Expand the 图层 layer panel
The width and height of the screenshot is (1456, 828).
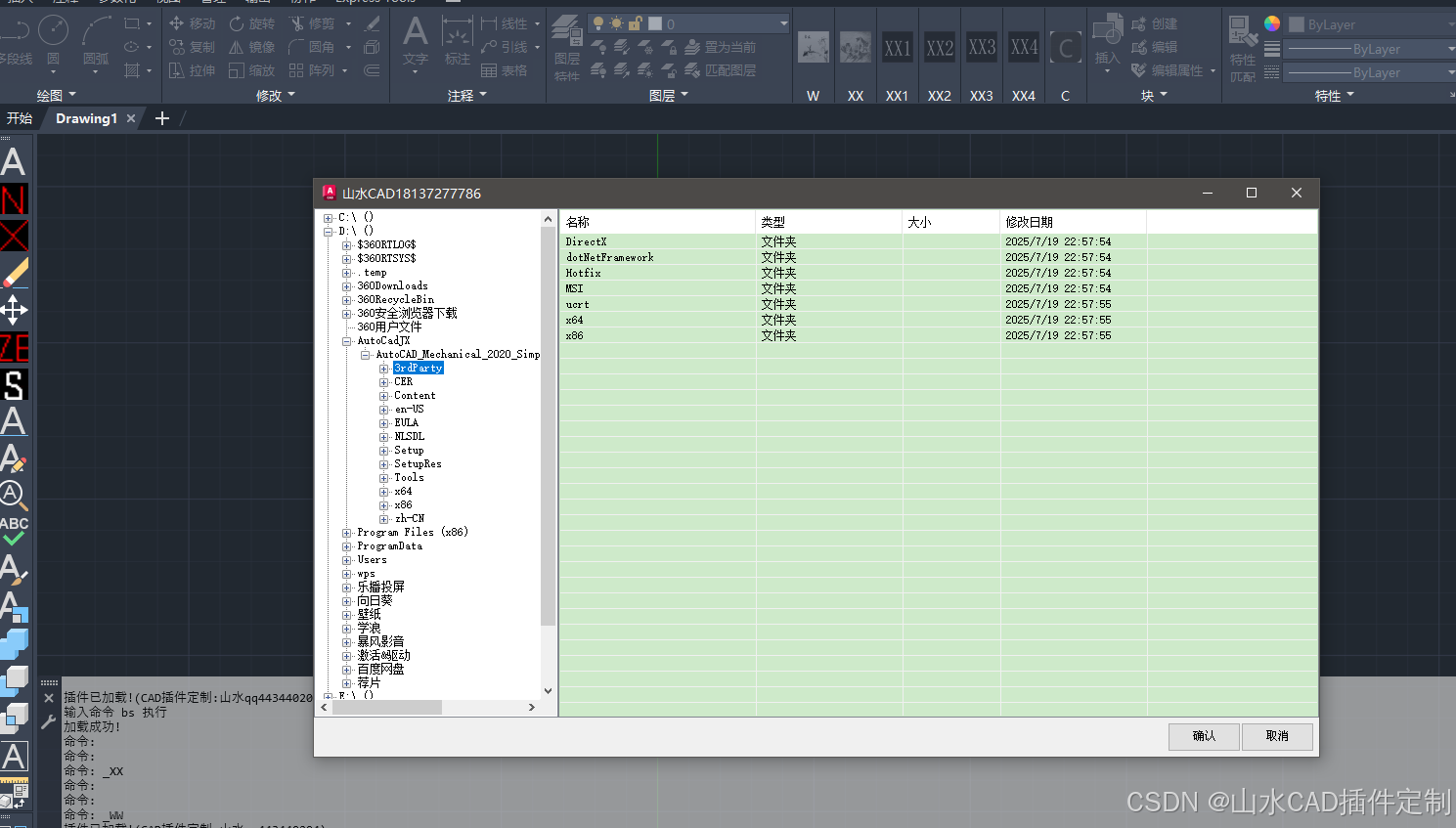(669, 95)
